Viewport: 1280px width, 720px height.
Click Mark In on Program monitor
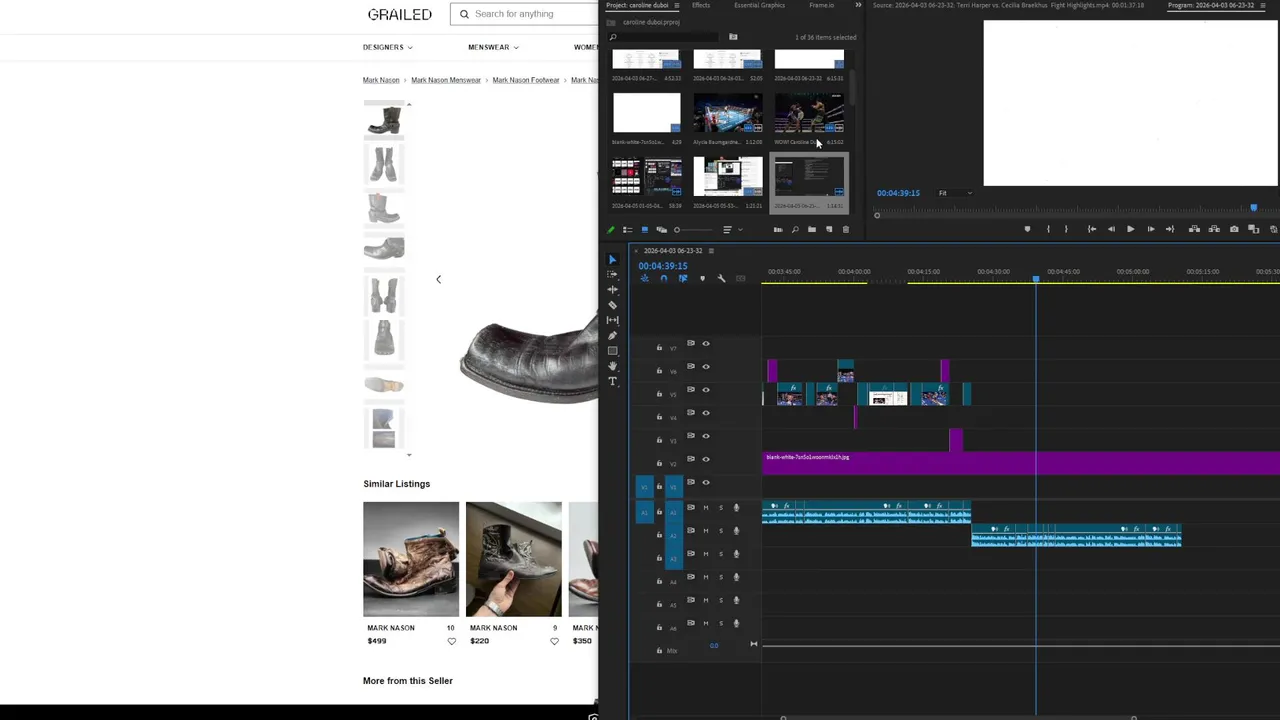coord(1048,229)
